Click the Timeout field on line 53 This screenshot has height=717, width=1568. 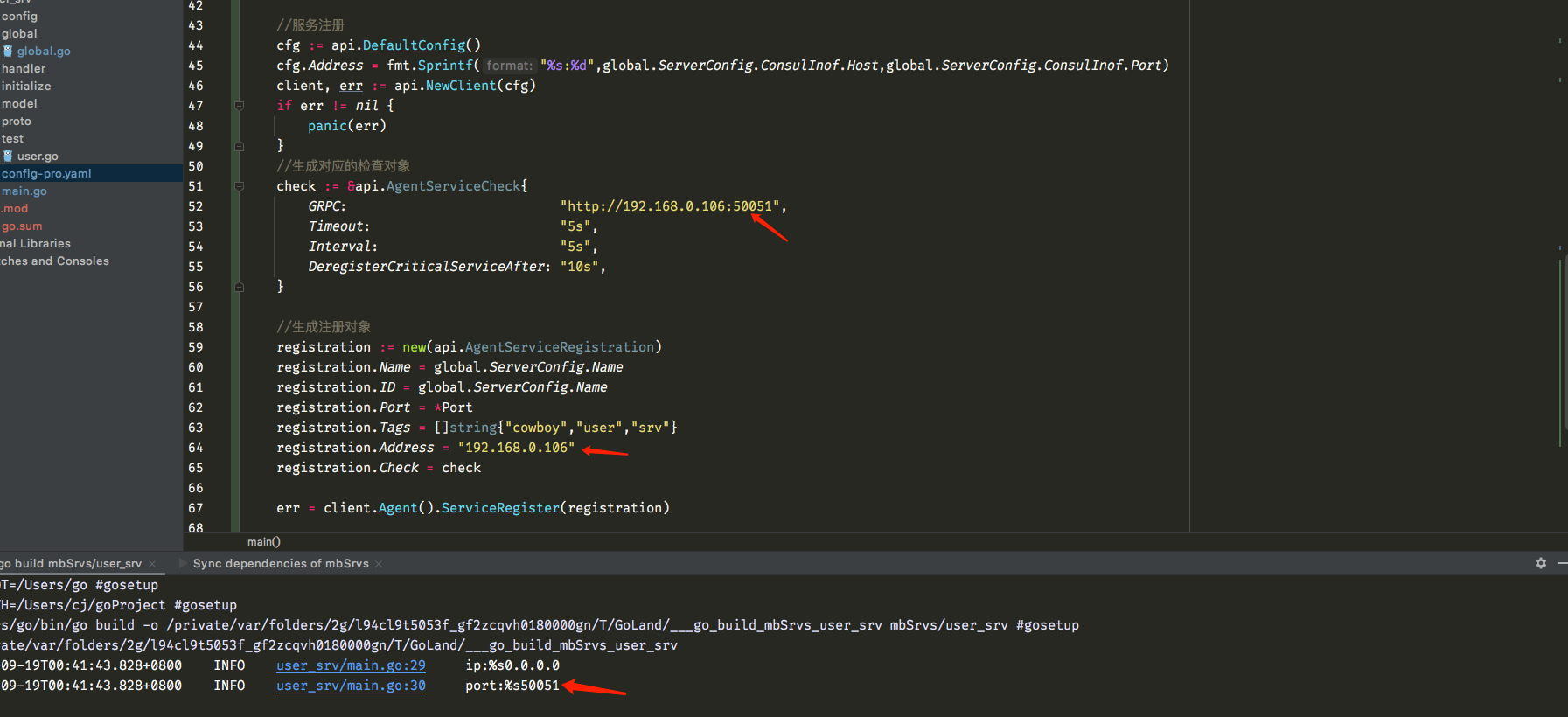point(338,226)
